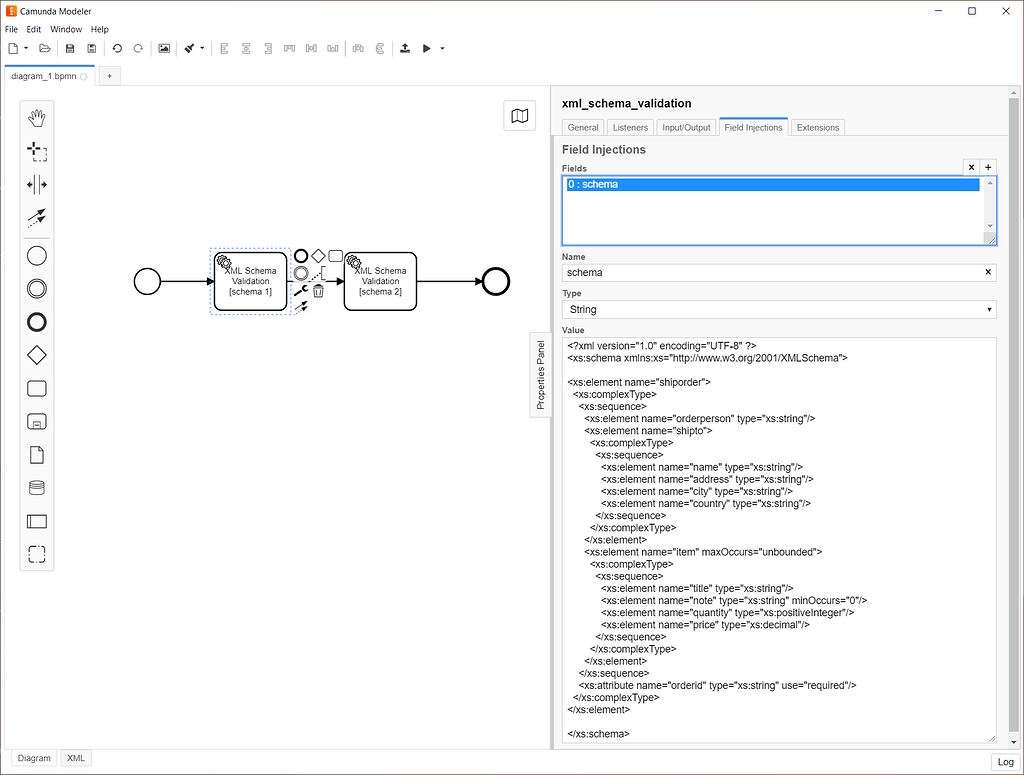Align selected elements to the bottom
The image size is (1024, 775).
333,48
